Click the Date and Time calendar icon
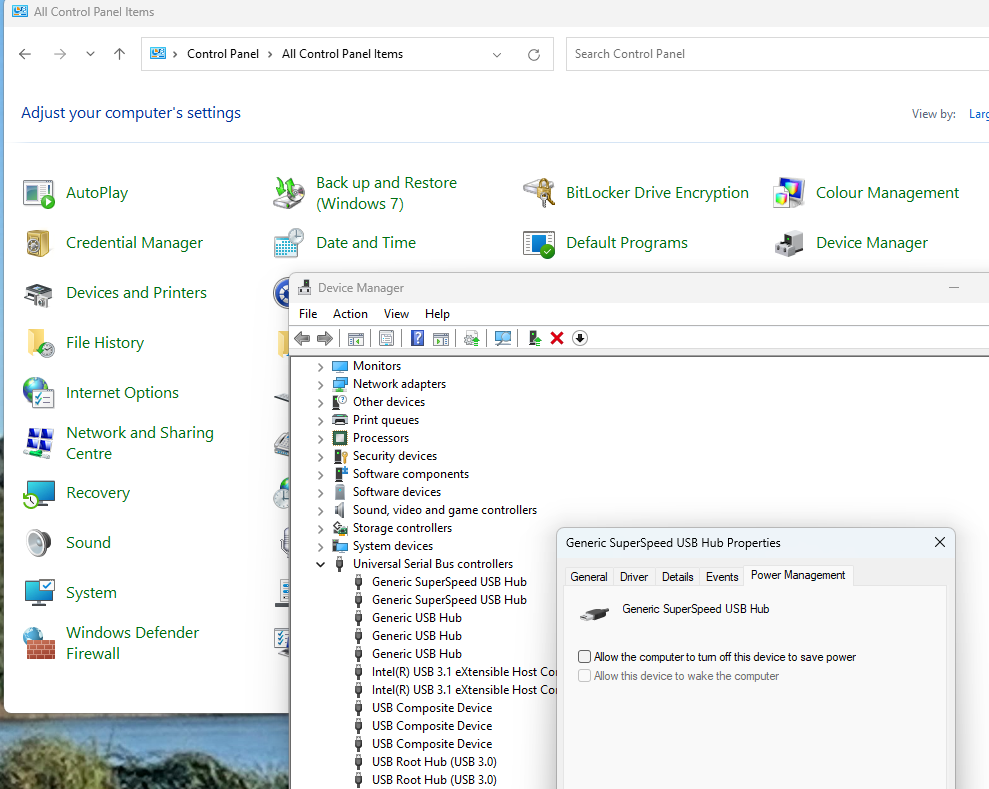This screenshot has width=989, height=789. click(x=289, y=243)
